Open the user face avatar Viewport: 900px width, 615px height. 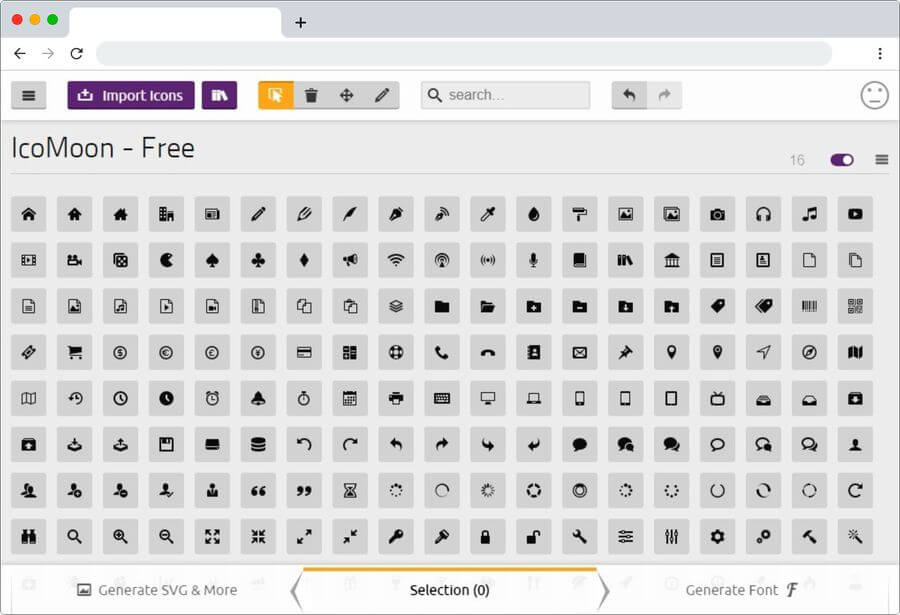(x=874, y=95)
